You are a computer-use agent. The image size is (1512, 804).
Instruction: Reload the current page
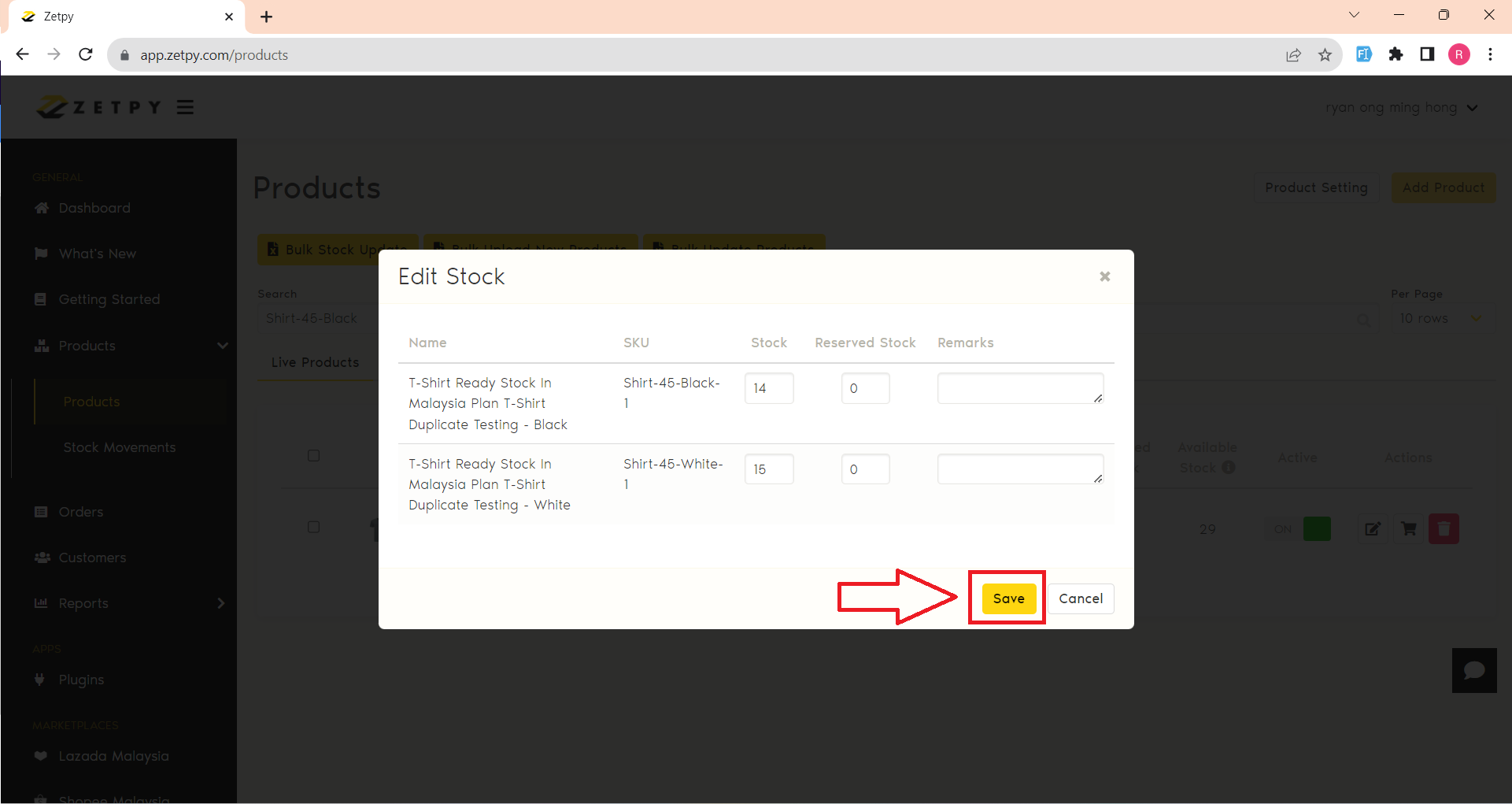pyautogui.click(x=86, y=54)
